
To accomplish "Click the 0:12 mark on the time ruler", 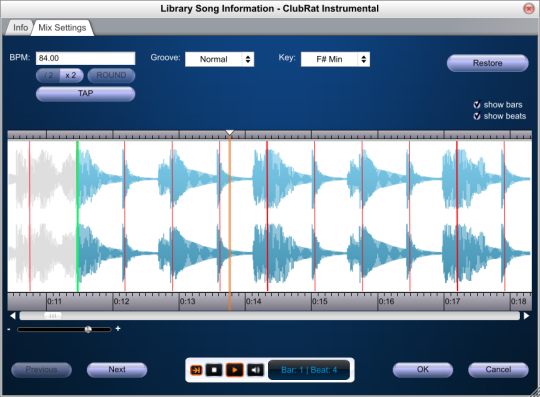I will (121, 302).
